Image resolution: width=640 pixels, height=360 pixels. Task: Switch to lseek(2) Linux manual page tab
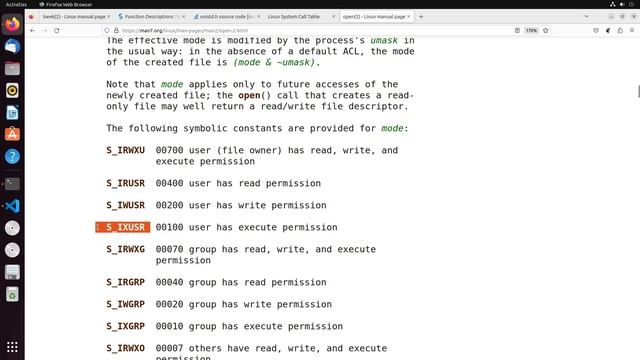click(x=74, y=17)
